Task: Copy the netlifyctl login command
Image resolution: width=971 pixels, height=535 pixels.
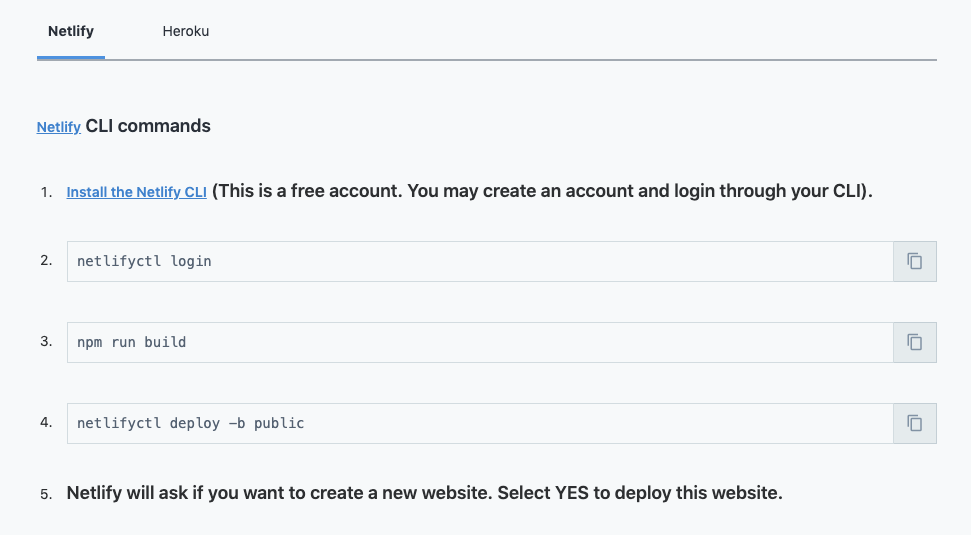Action: tap(915, 261)
